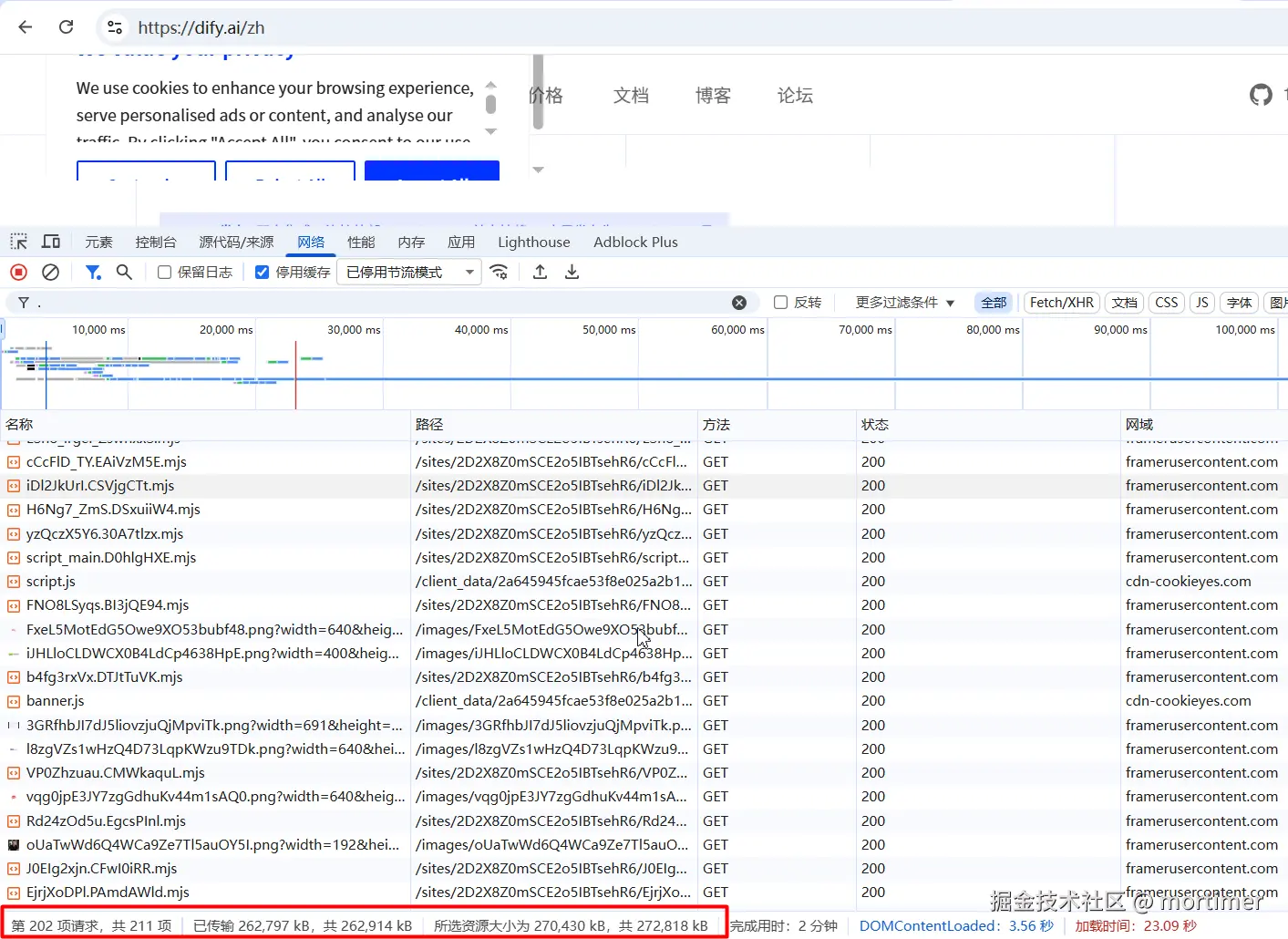Export requests as HAR file
The image size is (1288, 939).
[572, 272]
